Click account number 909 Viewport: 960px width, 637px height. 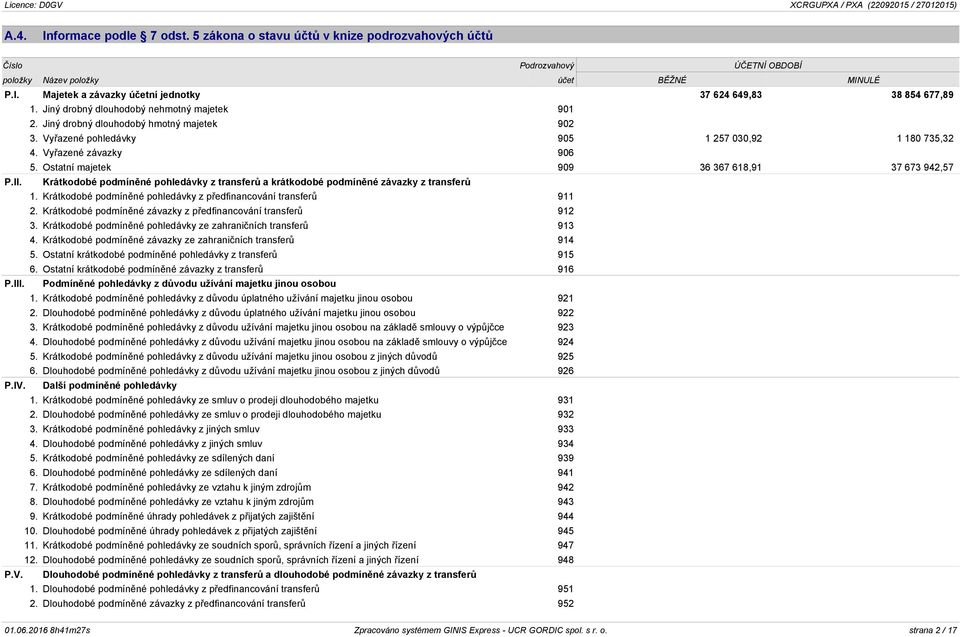point(565,167)
